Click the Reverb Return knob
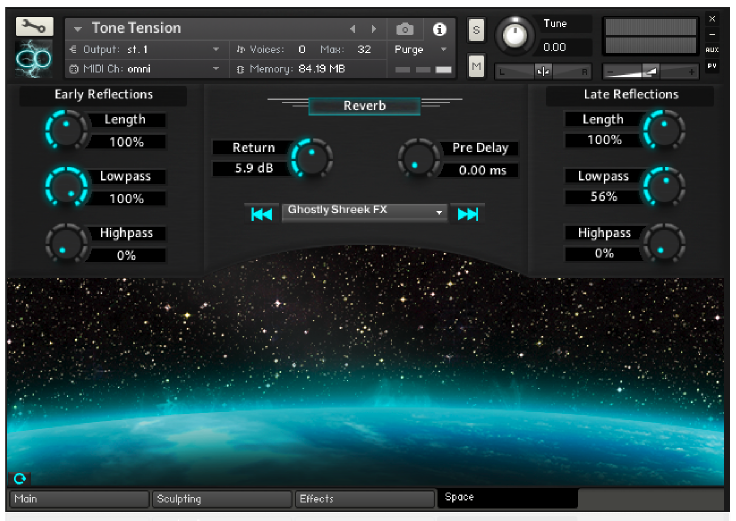This screenshot has width=736, height=521. coord(310,158)
